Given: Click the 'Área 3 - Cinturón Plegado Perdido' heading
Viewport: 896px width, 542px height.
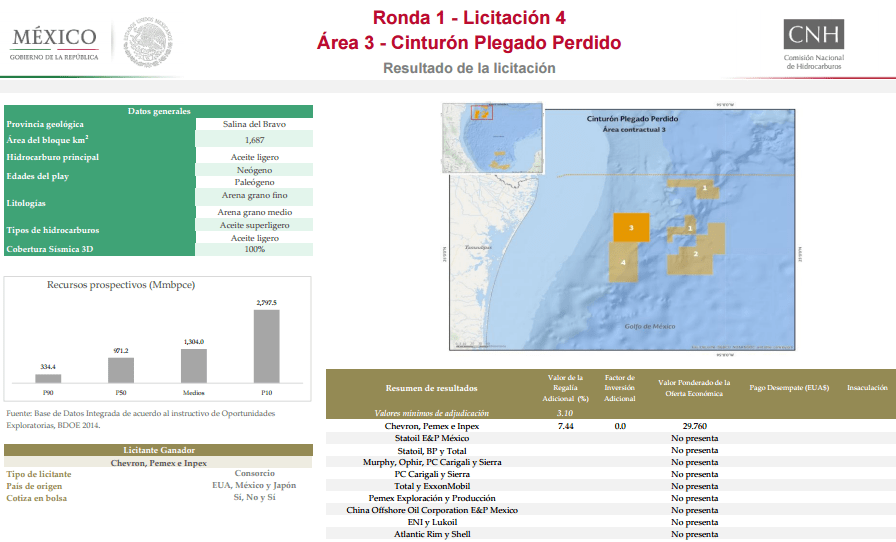Looking at the screenshot, I should coord(469,43).
